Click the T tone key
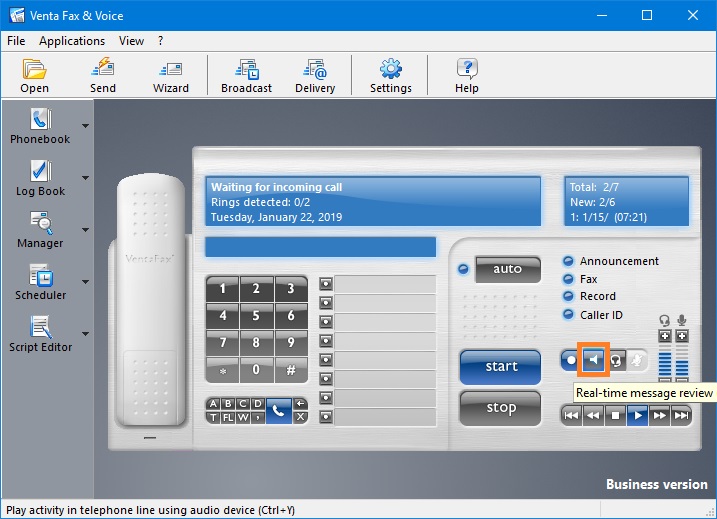717x519 pixels. 213,417
